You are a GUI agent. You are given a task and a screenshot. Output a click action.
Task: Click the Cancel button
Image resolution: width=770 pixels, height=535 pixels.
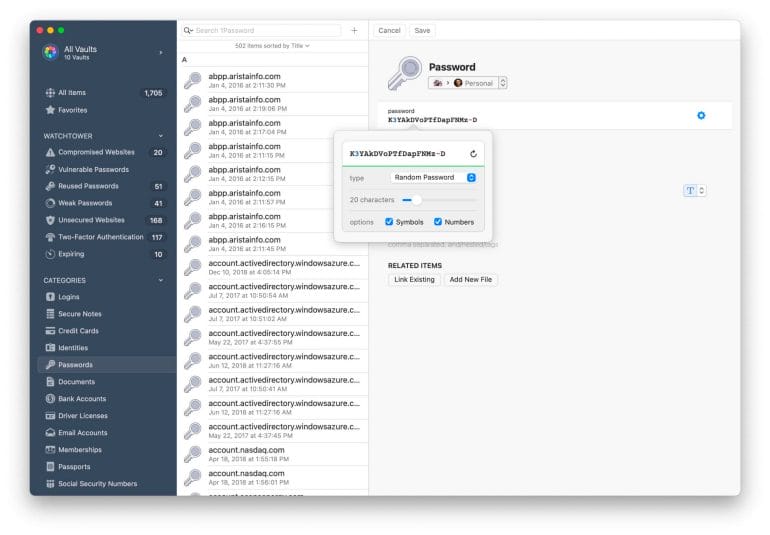389,30
